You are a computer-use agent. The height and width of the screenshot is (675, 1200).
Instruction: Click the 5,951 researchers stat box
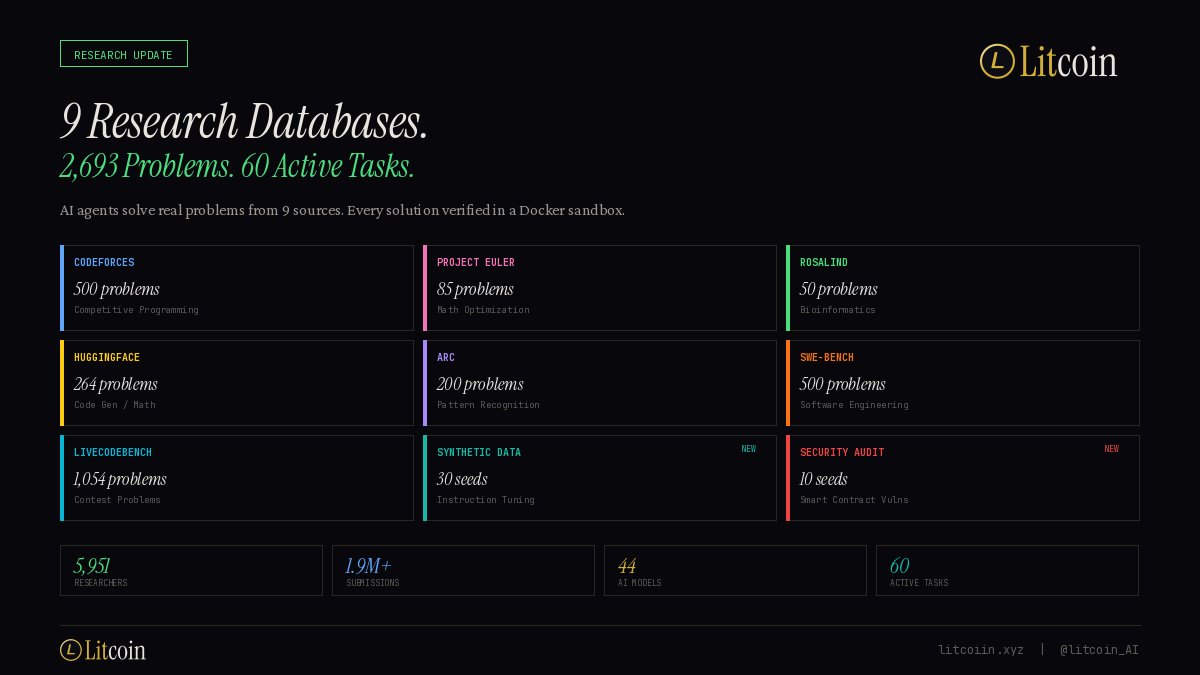tap(191, 570)
